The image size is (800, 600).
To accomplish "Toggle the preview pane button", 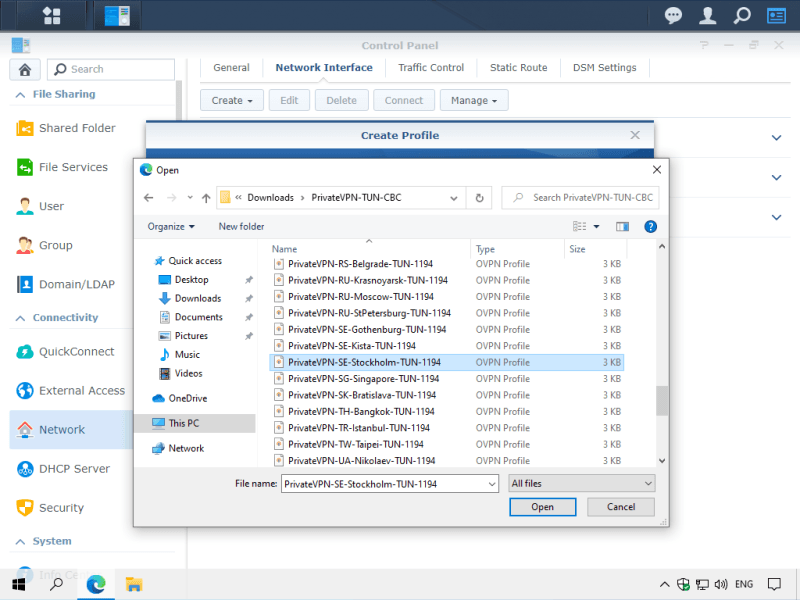I will point(622,227).
